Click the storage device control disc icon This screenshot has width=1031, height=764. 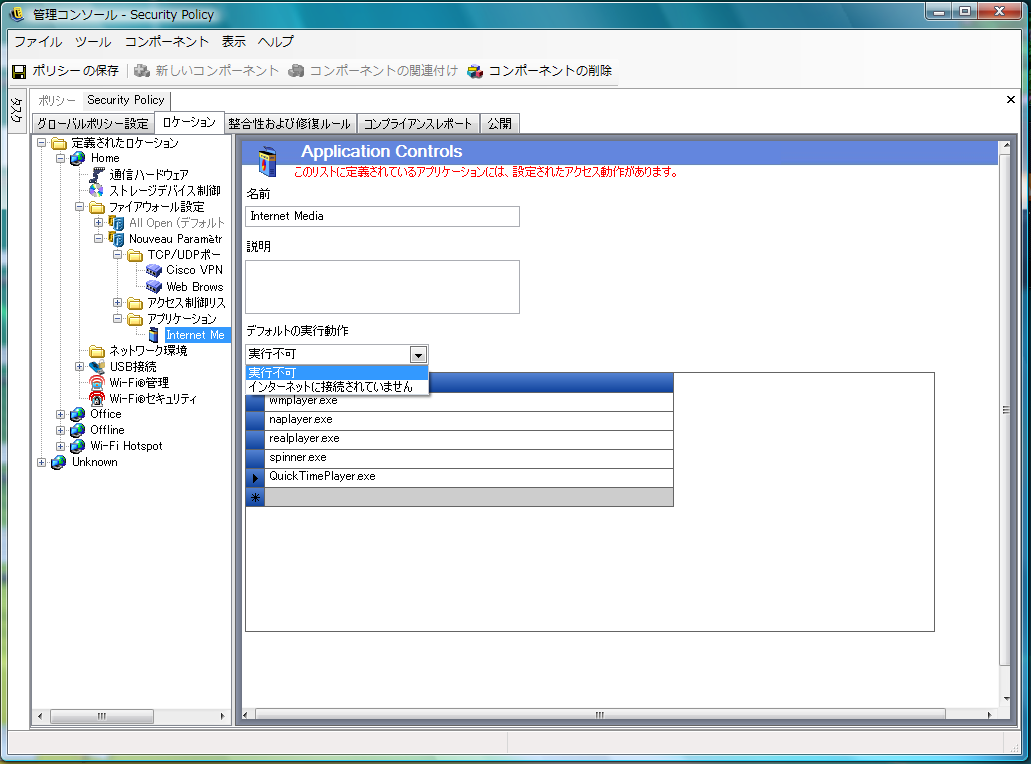[x=97, y=191]
